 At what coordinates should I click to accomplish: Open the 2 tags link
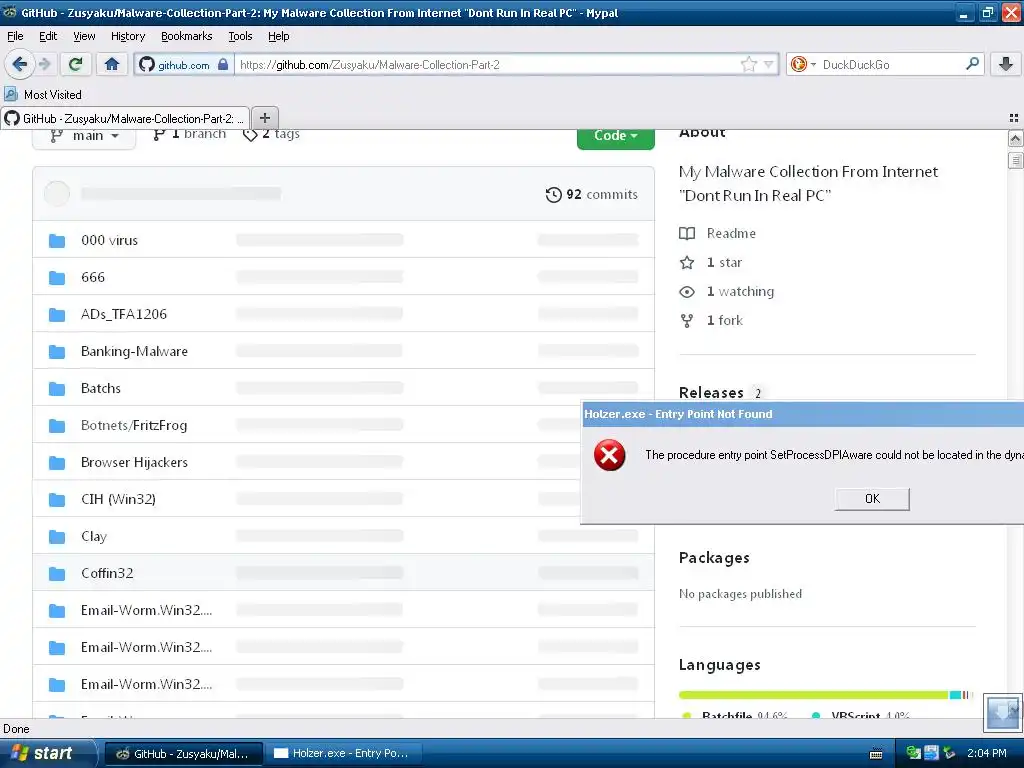(x=271, y=134)
